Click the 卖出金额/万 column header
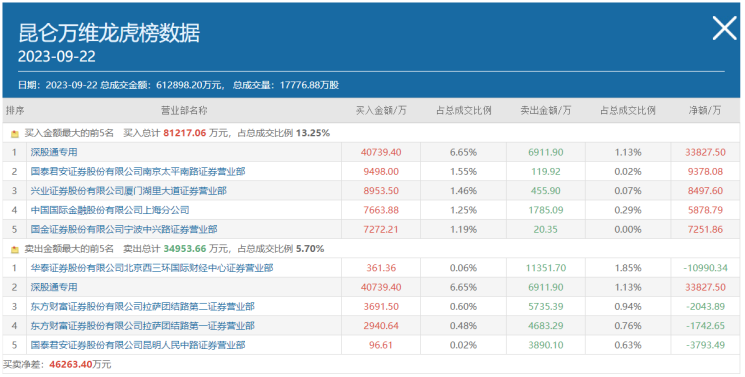745x377 pixels. click(545, 110)
